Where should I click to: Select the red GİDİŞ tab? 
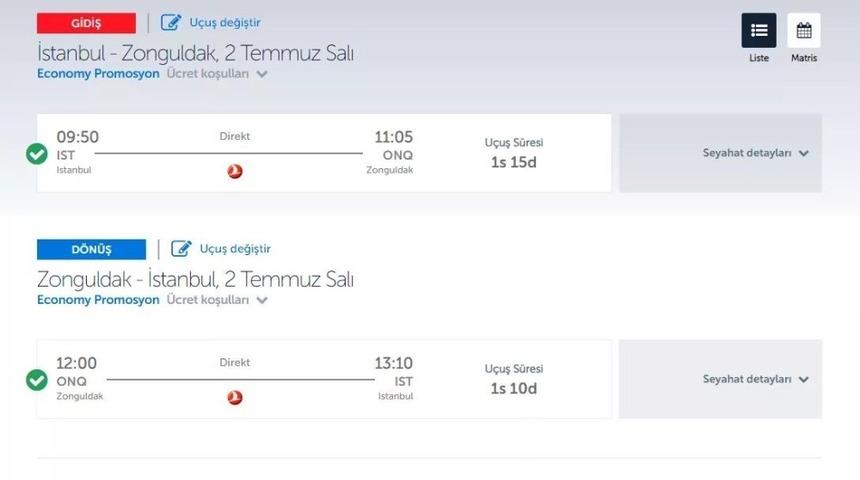tap(86, 23)
